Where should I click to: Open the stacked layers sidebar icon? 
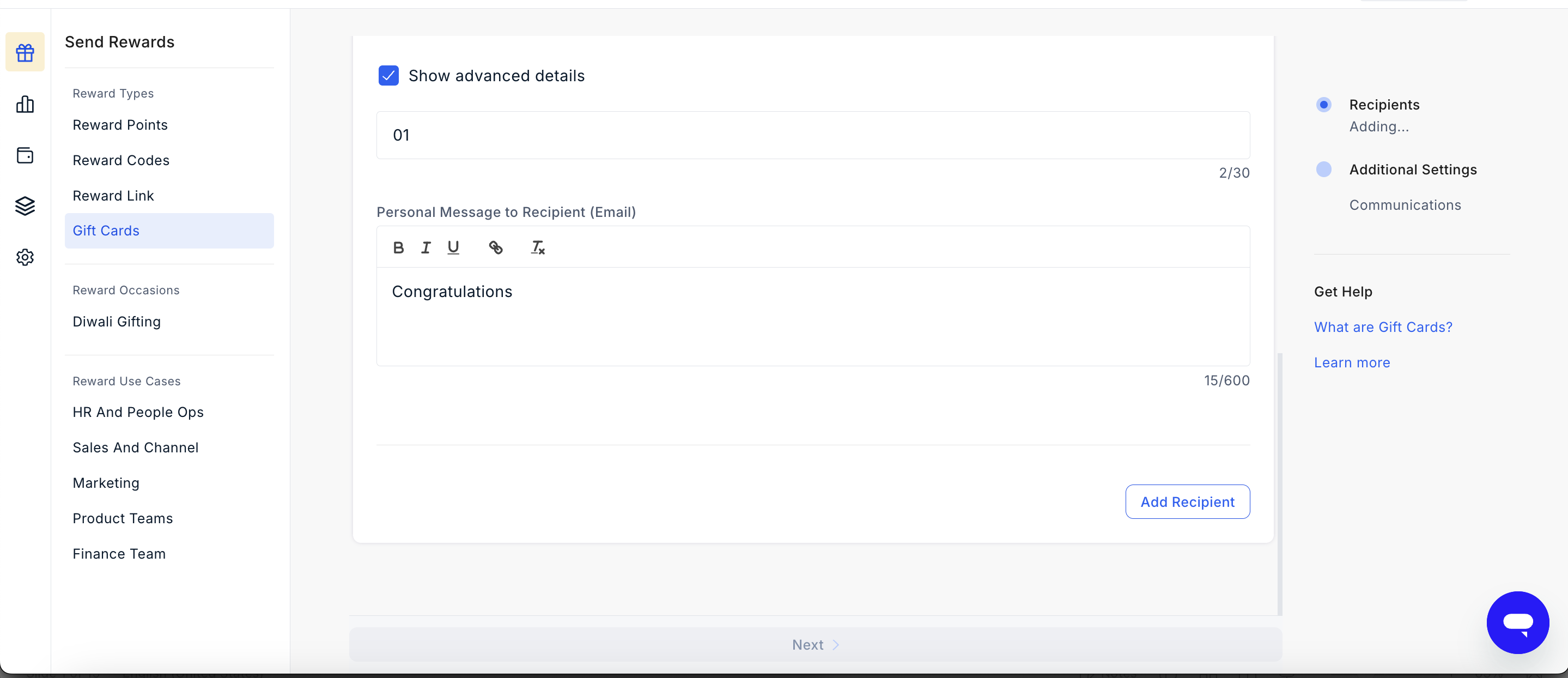(x=25, y=206)
